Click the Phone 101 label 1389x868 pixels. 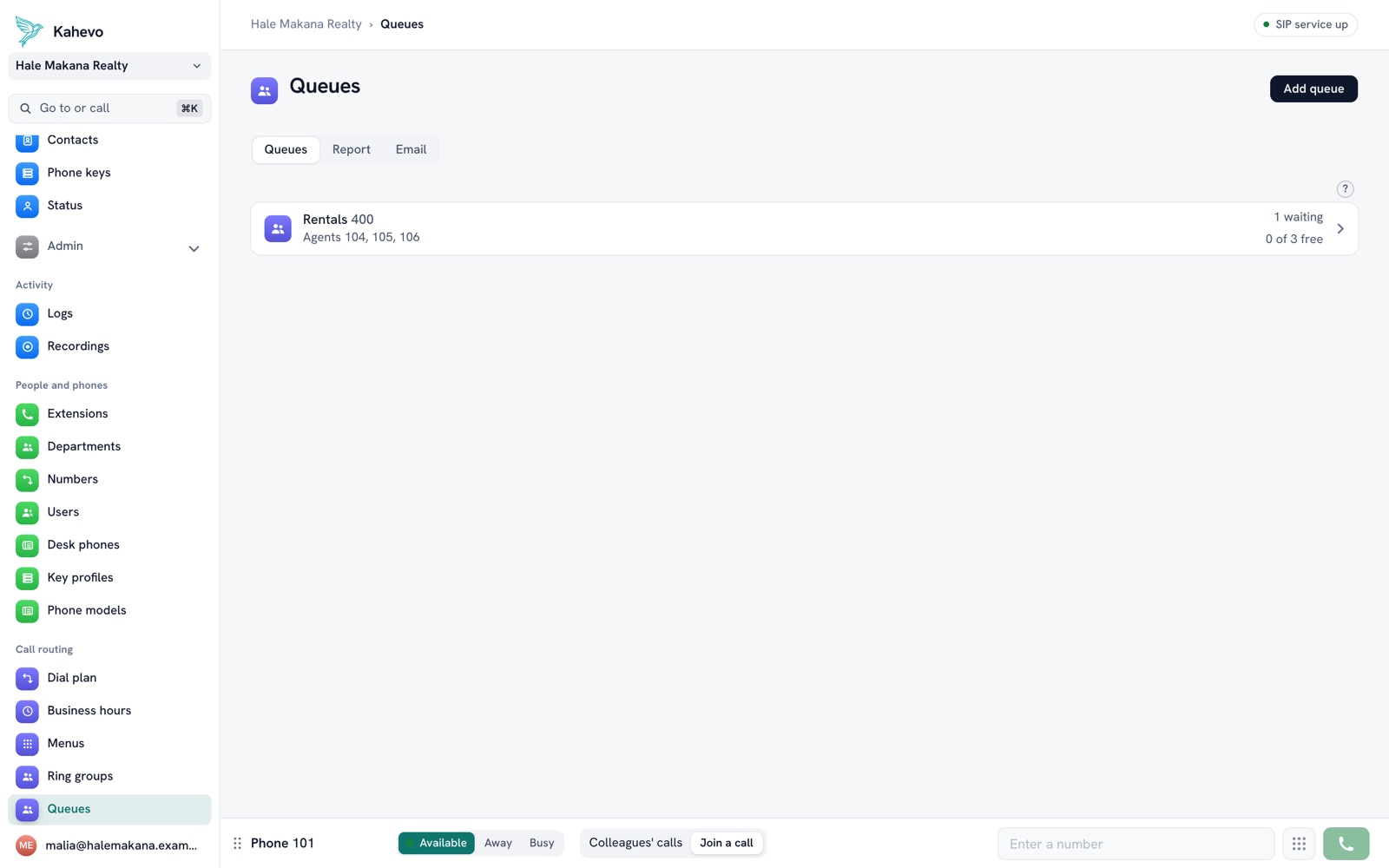tap(283, 844)
